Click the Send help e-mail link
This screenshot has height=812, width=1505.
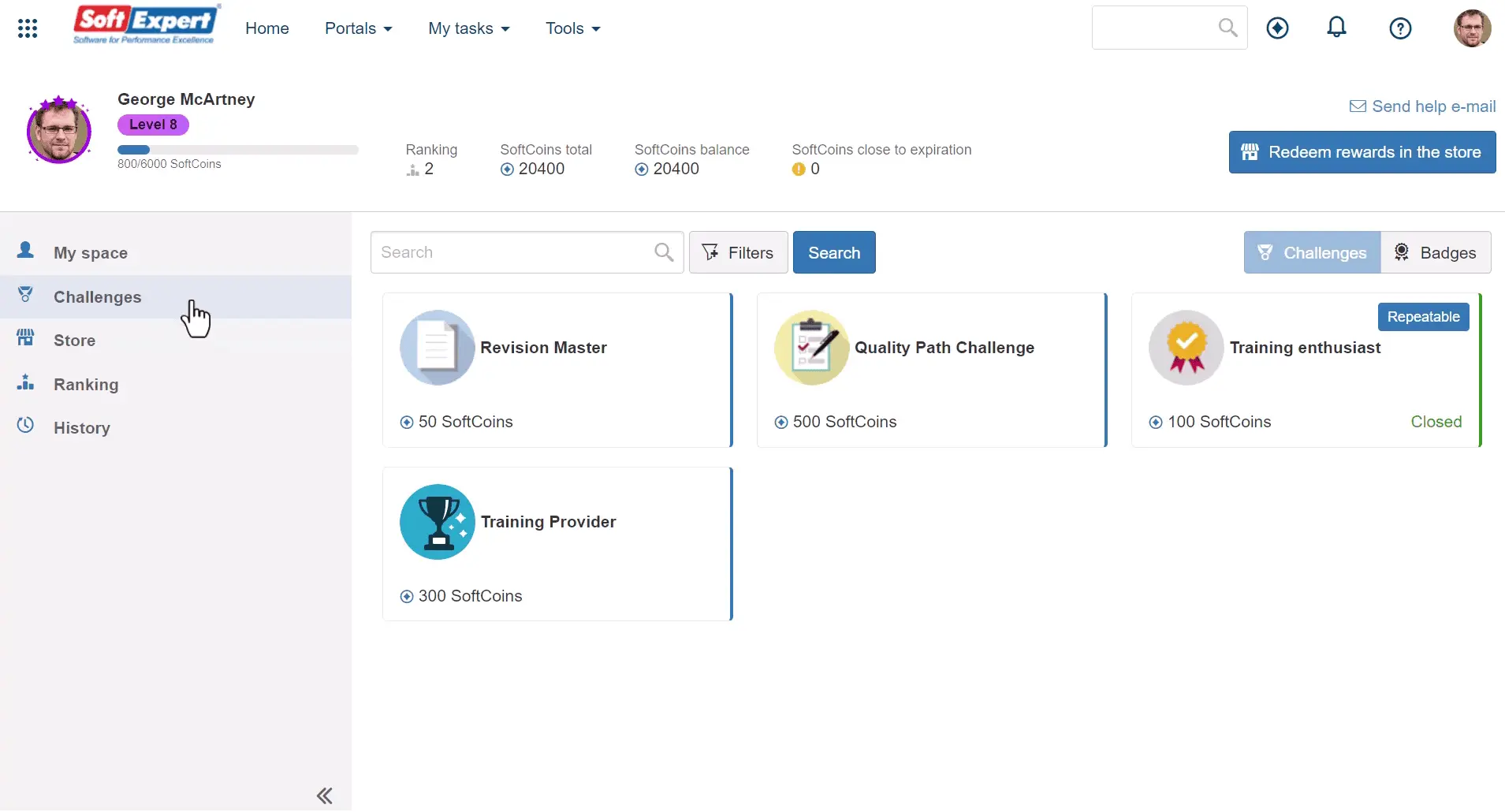1422,106
